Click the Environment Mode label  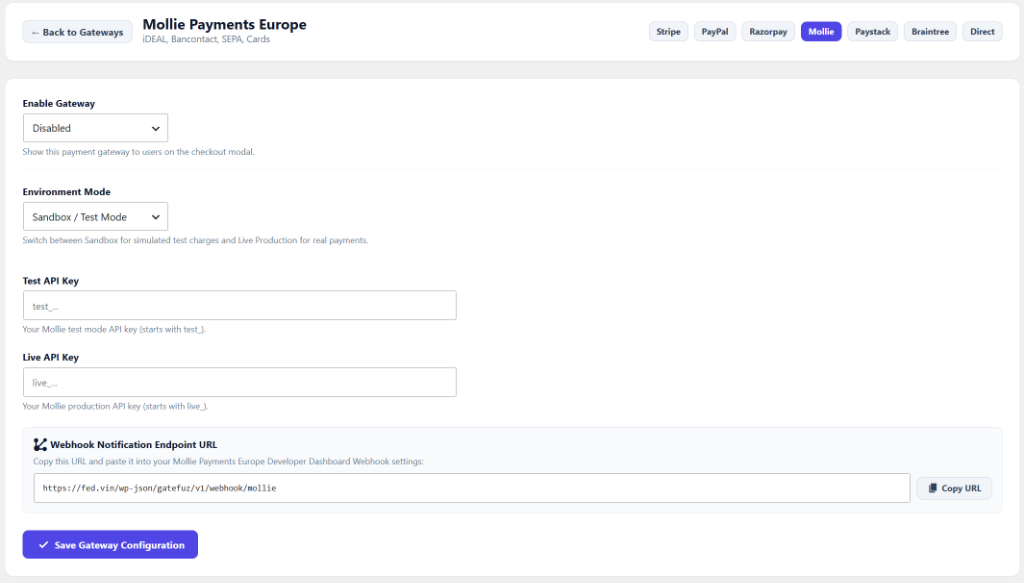tap(67, 192)
